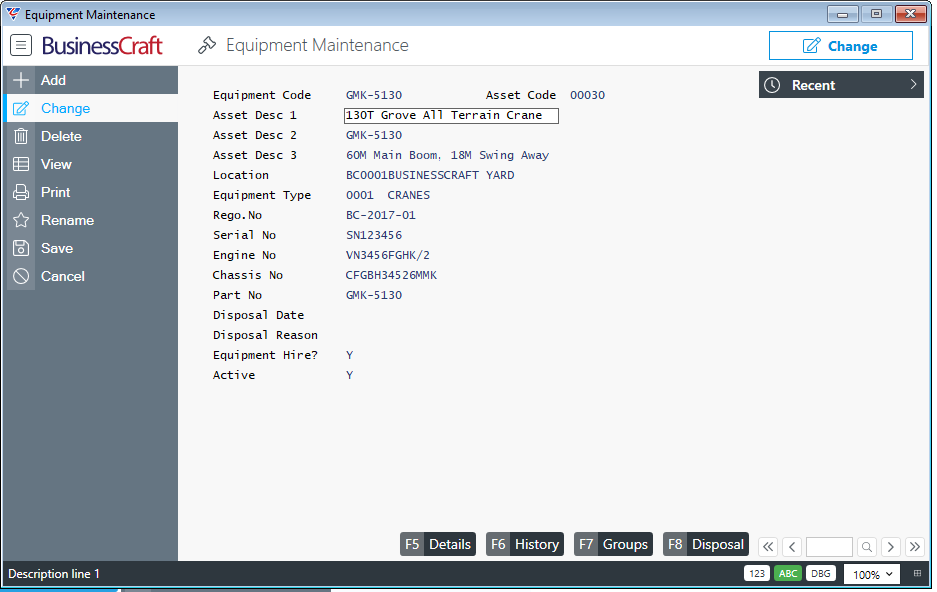Open the 100% zoom level dropdown
937x592 pixels.
coord(871,574)
